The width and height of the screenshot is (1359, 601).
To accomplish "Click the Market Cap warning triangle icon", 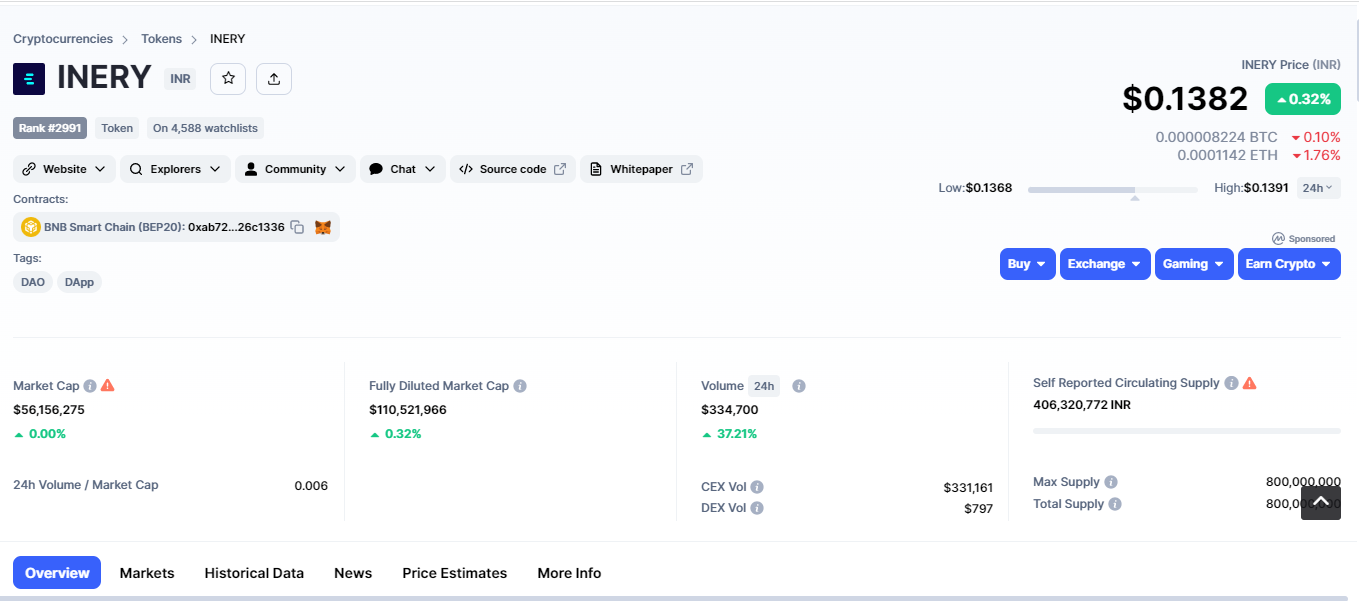I will coord(108,386).
